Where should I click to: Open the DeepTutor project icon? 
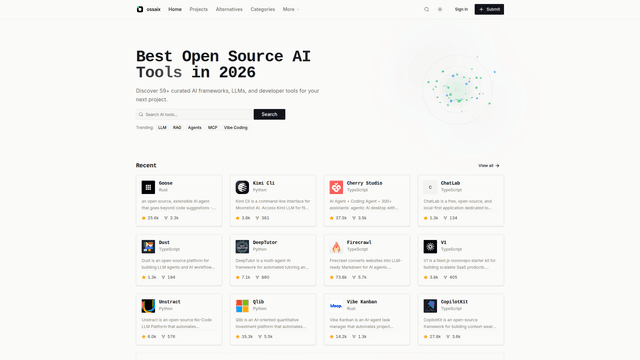(x=242, y=247)
